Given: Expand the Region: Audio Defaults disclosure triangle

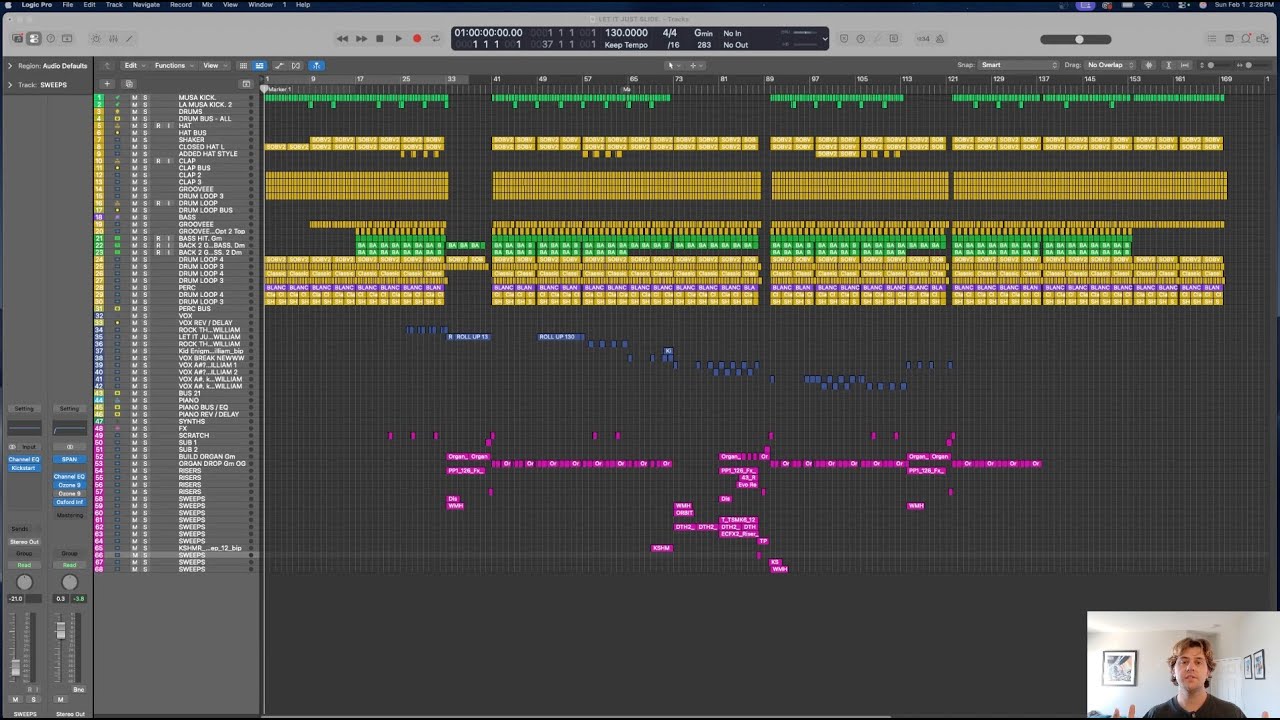Looking at the screenshot, I should click(9, 65).
